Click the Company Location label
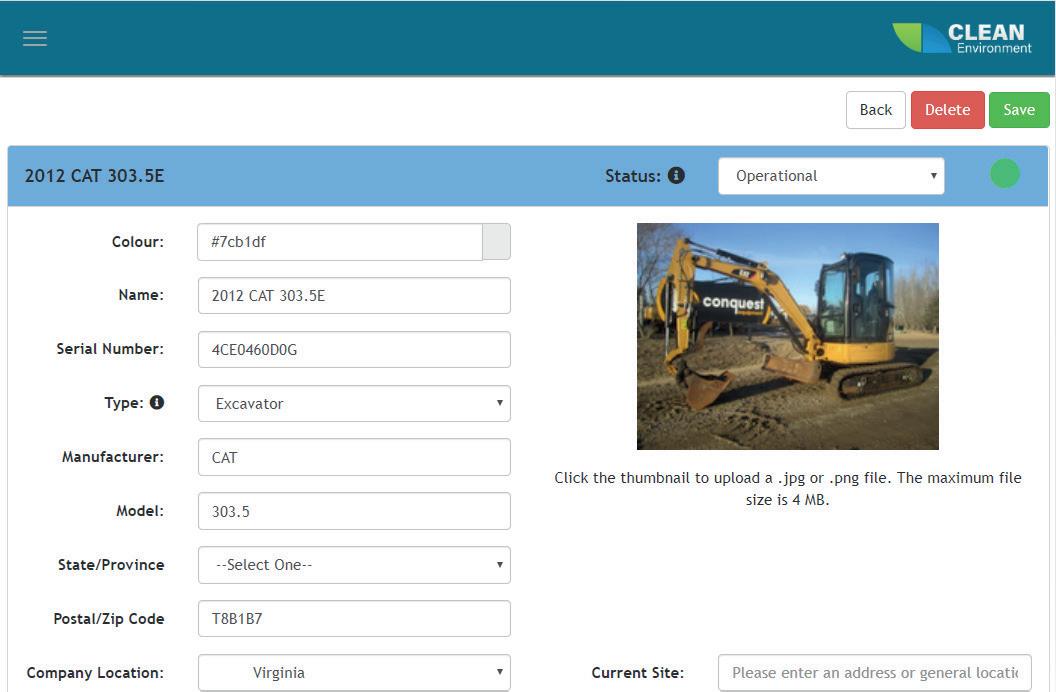The image size is (1056, 692). [x=95, y=672]
